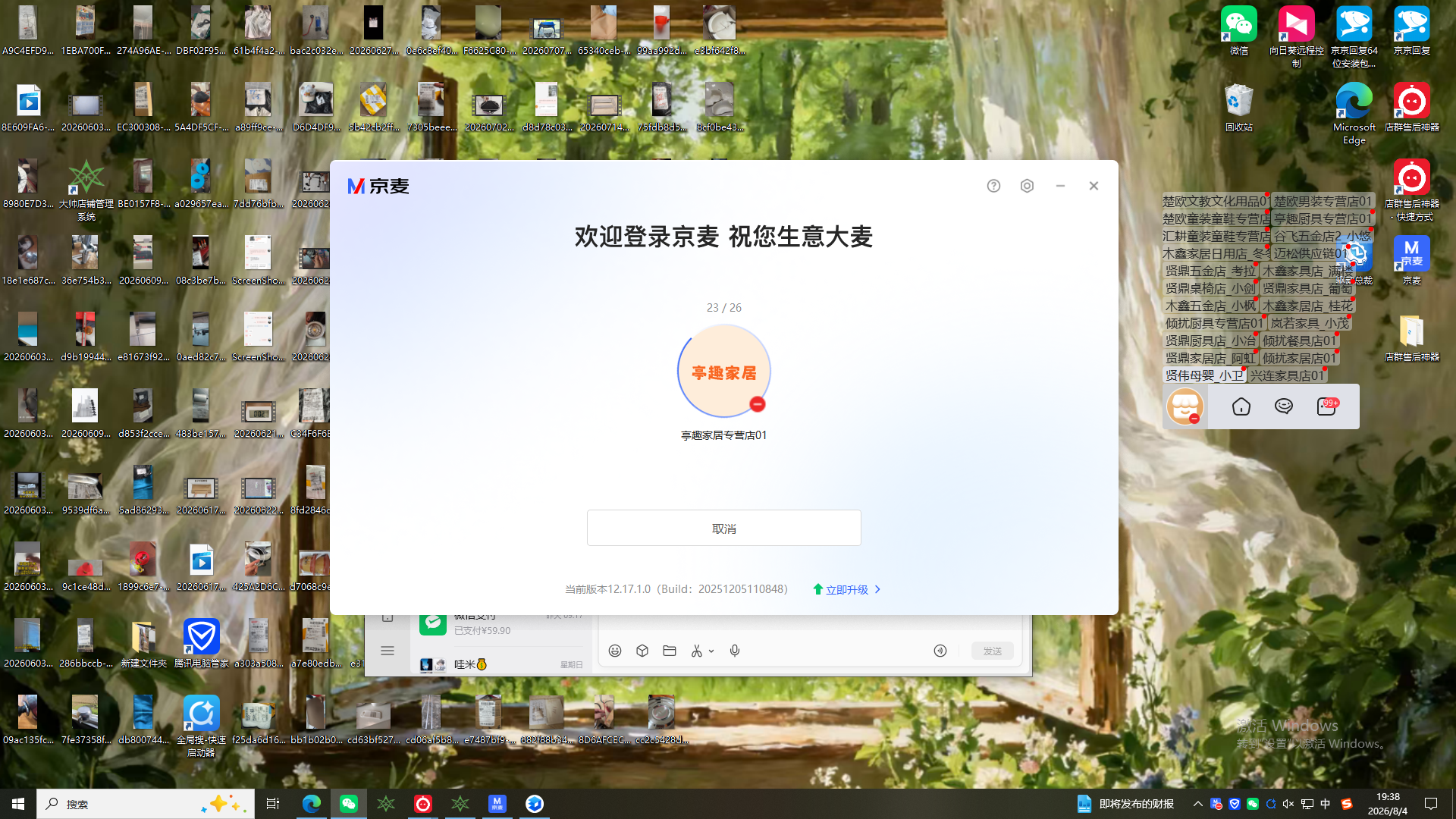
Task: Click the 发送 send button in WeChat
Action: click(993, 651)
